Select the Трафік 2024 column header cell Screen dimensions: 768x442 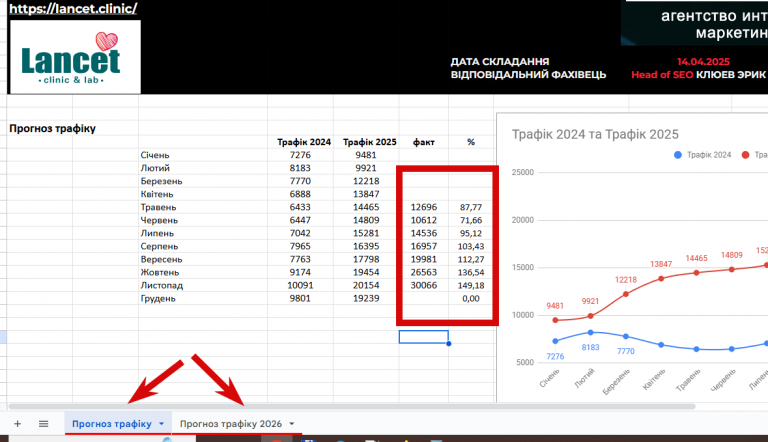[304, 142]
